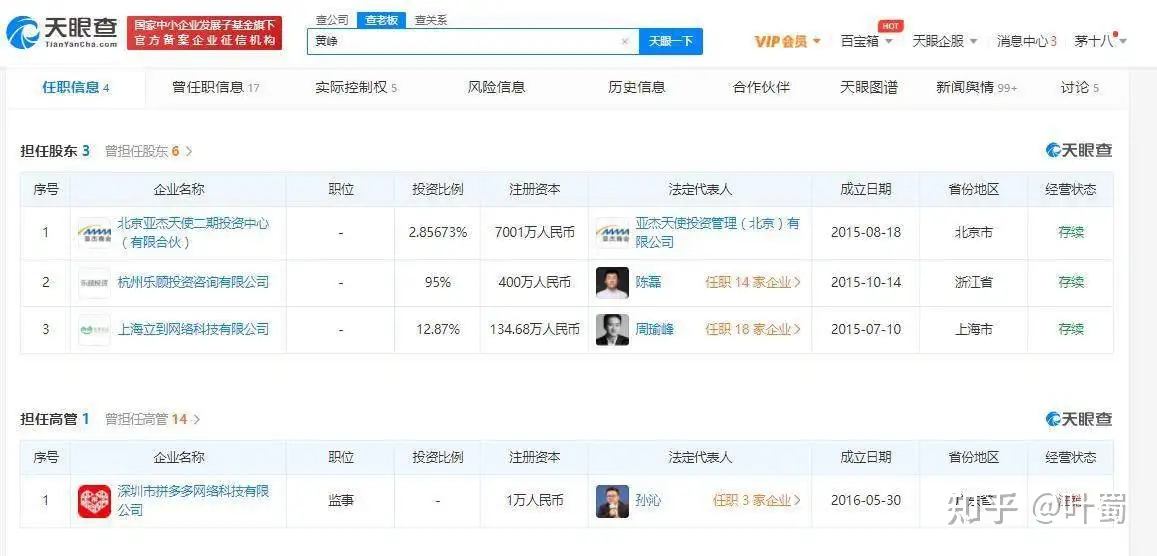Switch to the 曾任职信息 tab
Image resolution: width=1157 pixels, height=556 pixels.
(215, 87)
